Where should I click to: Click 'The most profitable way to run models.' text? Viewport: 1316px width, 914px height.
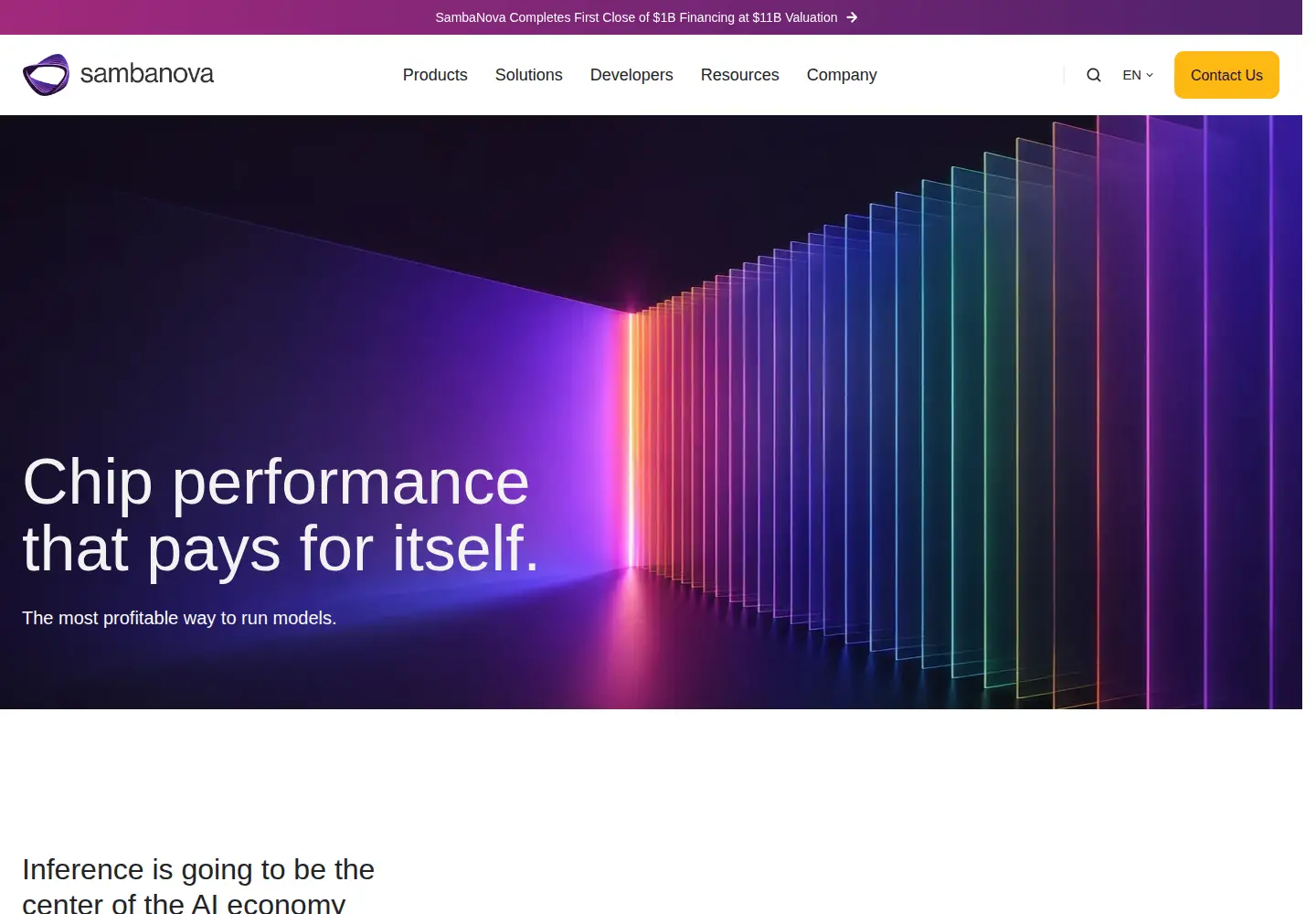click(179, 618)
